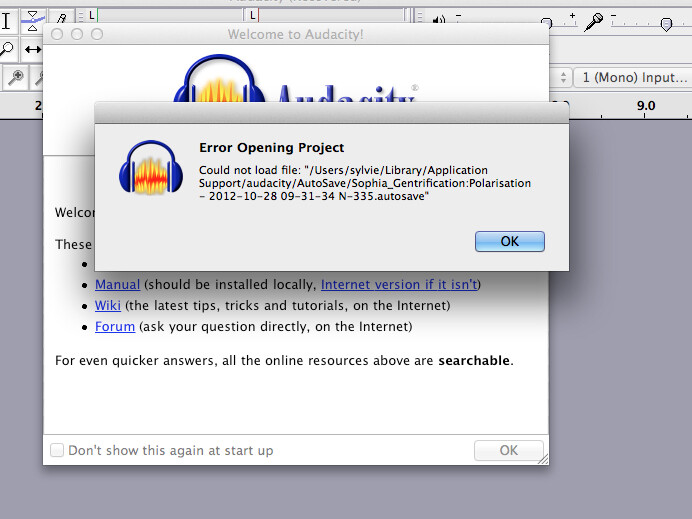
Task: Click the word searchable in Welcome text
Action: pos(474,361)
